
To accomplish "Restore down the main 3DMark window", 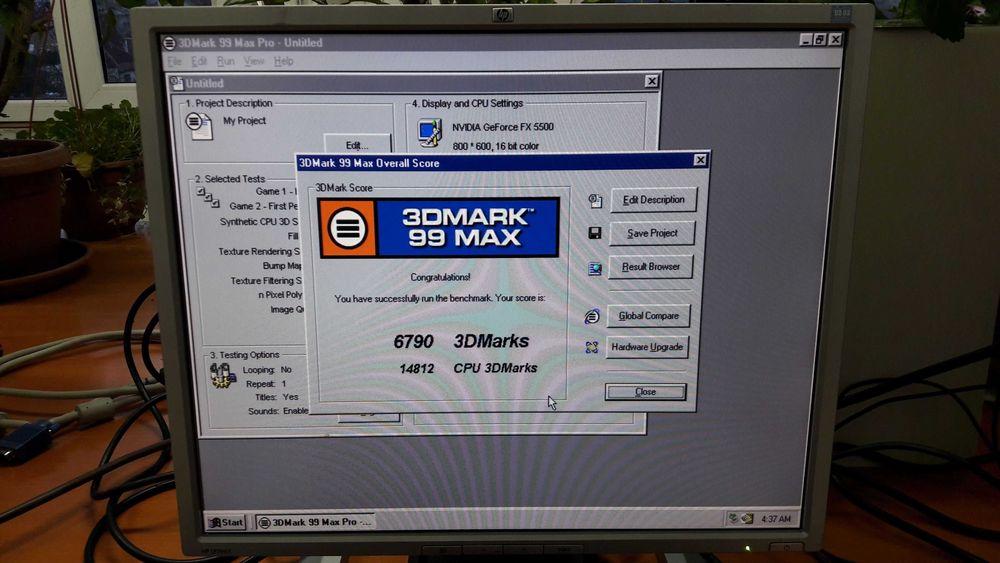I will click(820, 40).
